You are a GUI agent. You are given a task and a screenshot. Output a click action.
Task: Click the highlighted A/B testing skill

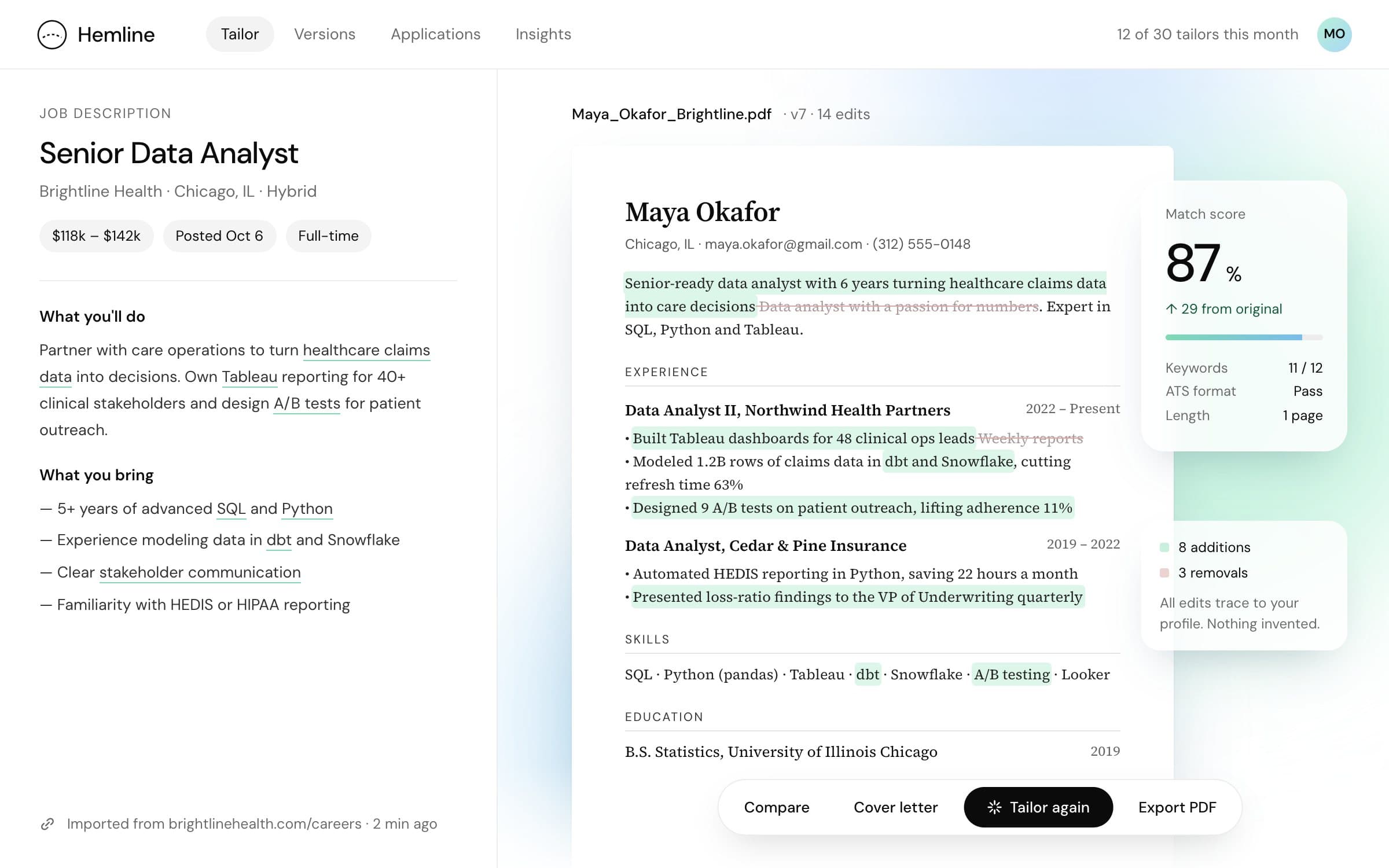1012,675
